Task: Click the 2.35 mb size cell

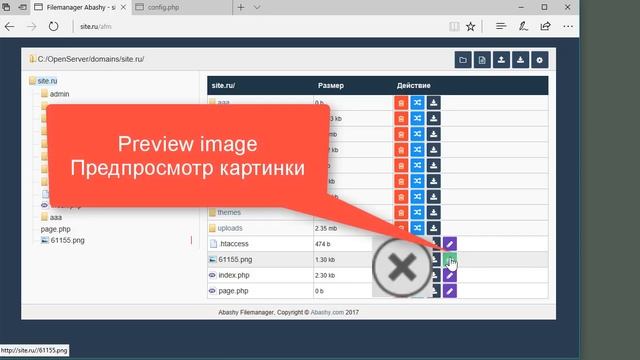Action: tap(326, 229)
